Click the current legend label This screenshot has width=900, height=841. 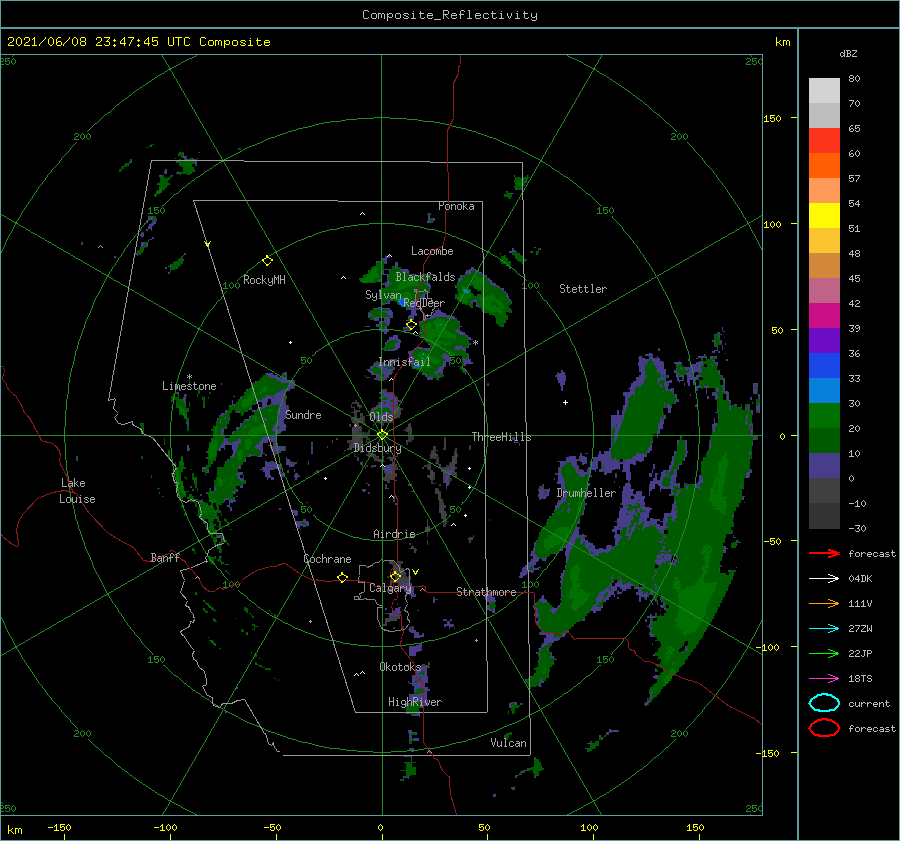tap(869, 704)
